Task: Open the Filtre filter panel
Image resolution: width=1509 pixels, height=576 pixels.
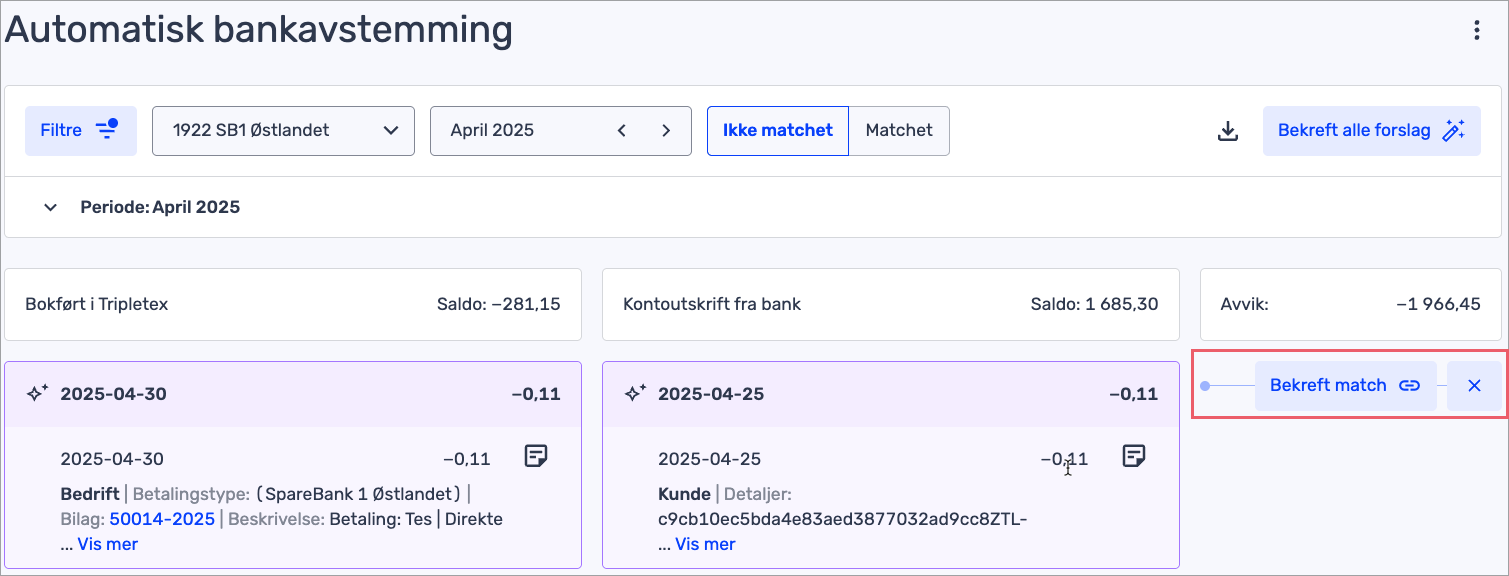Action: click(80, 131)
